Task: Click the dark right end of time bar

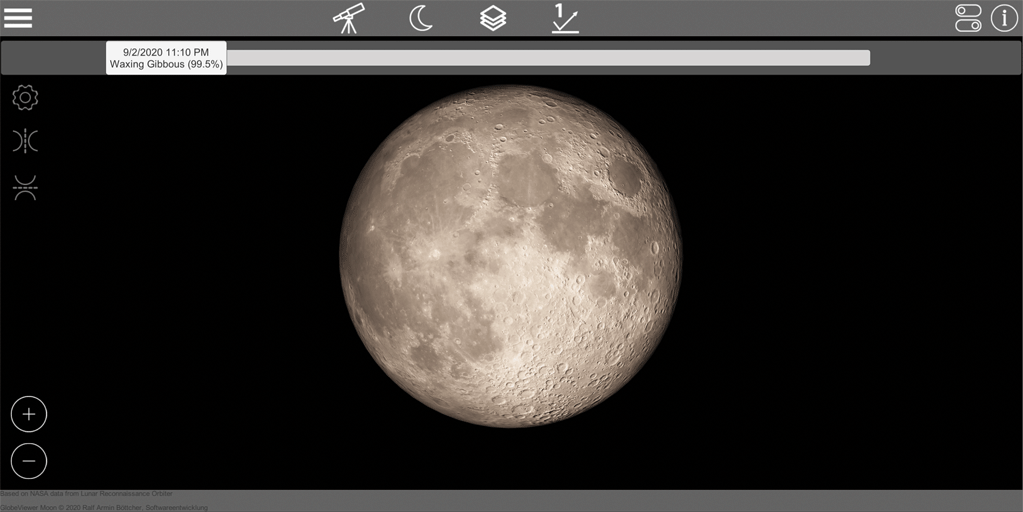Action: 943,58
